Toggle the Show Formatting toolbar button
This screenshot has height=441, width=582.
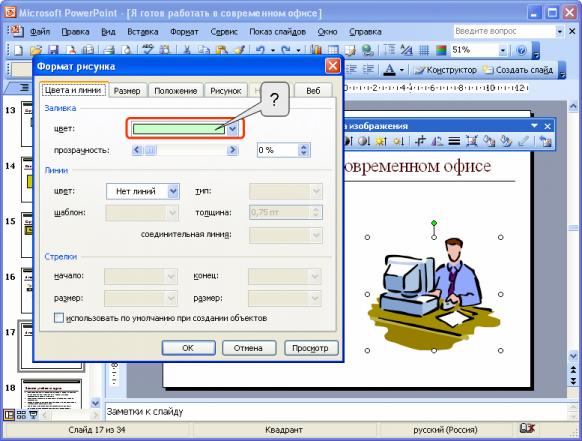(x=407, y=50)
